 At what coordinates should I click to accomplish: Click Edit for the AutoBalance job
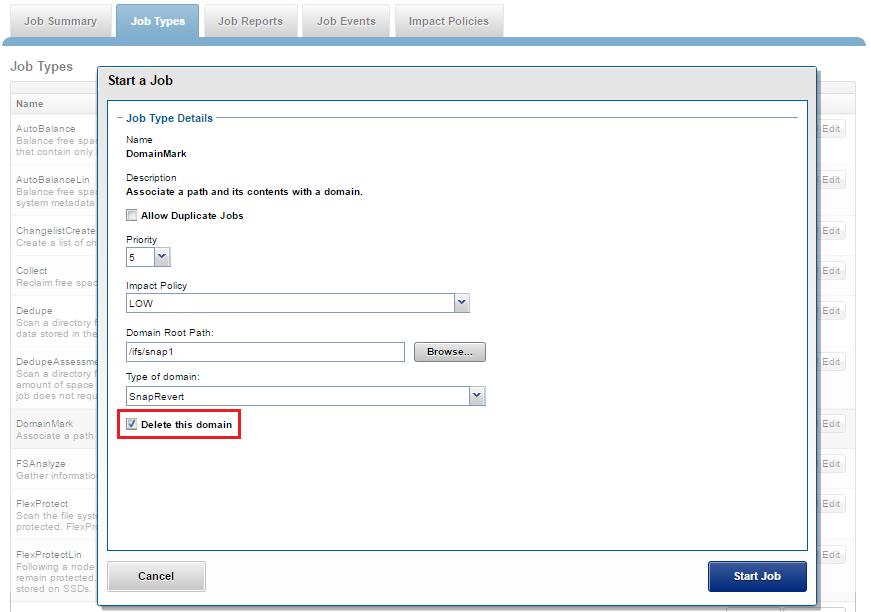point(831,129)
